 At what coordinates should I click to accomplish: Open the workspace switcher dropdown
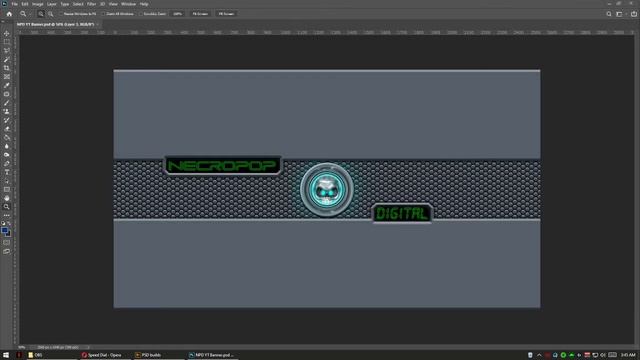coord(620,14)
